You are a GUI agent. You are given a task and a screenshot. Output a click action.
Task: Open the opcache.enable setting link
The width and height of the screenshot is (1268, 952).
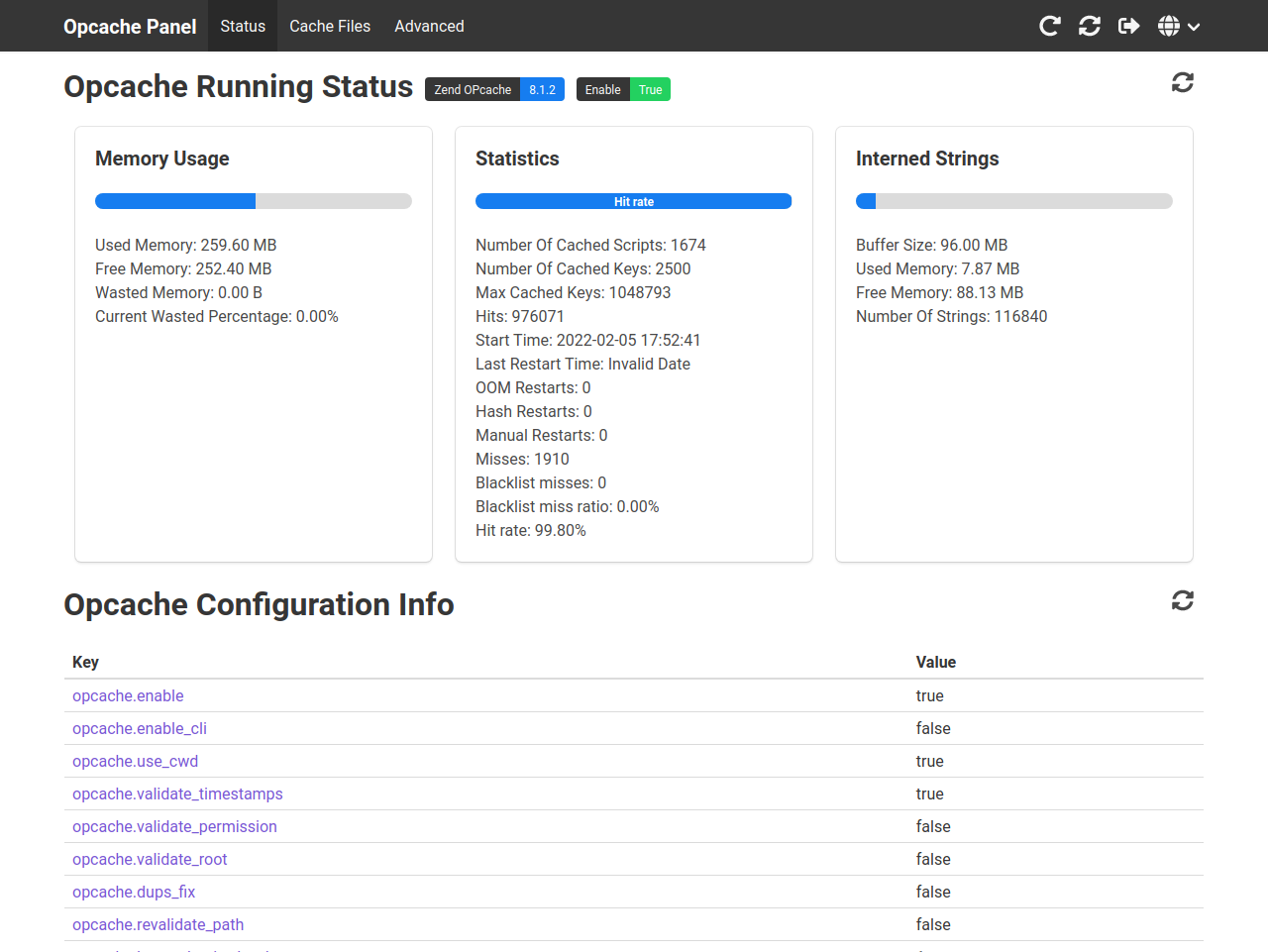point(128,695)
